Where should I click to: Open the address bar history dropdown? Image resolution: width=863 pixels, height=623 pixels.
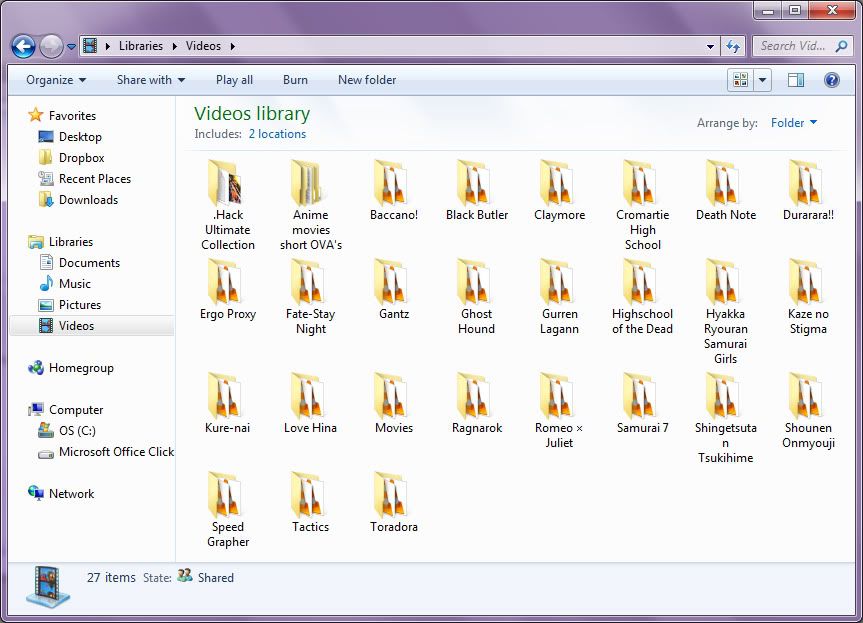click(x=710, y=47)
